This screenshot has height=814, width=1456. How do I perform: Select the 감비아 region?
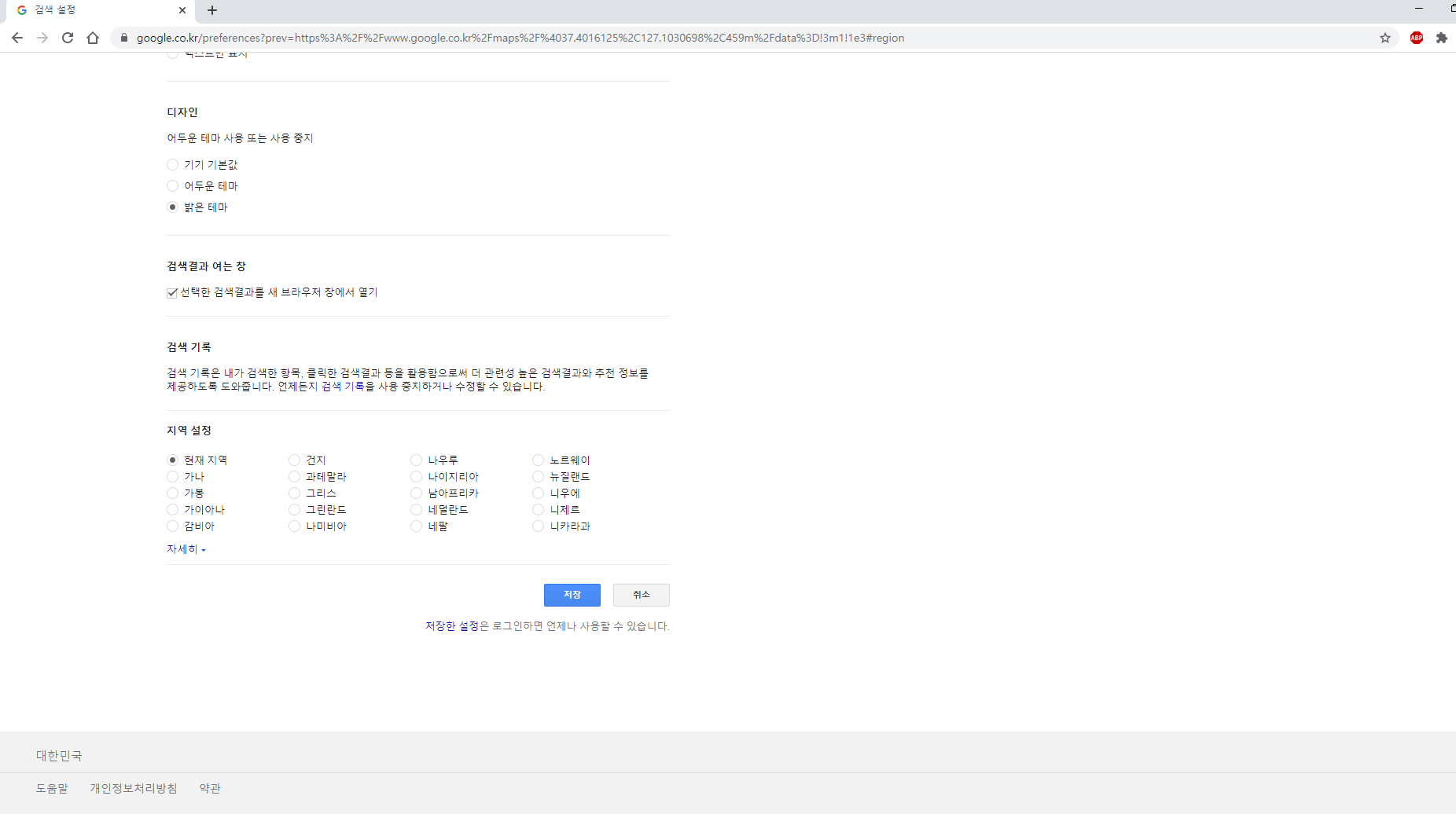tap(173, 526)
